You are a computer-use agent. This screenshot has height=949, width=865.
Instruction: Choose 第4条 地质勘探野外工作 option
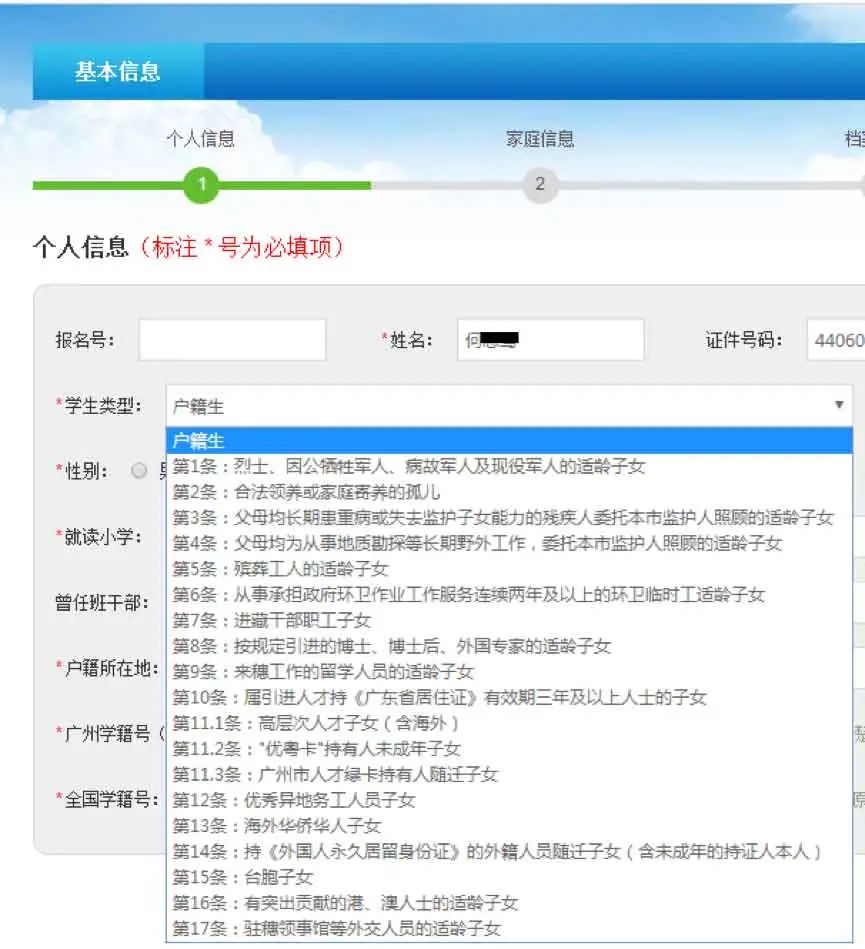[x=509, y=543]
